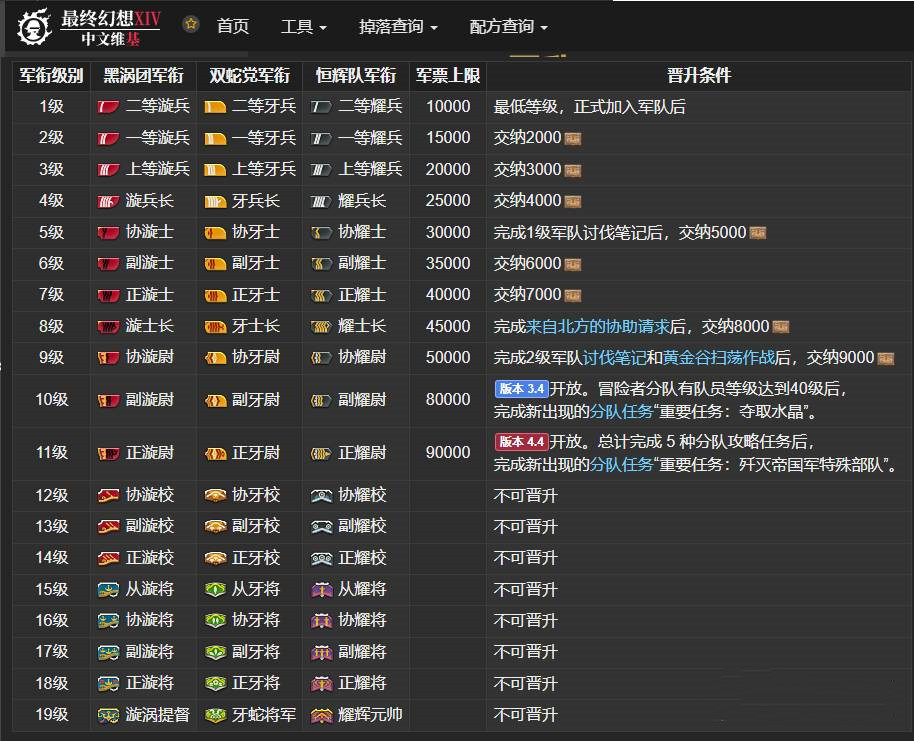Click the 漩涡提督 rank insignia icon

(109, 715)
